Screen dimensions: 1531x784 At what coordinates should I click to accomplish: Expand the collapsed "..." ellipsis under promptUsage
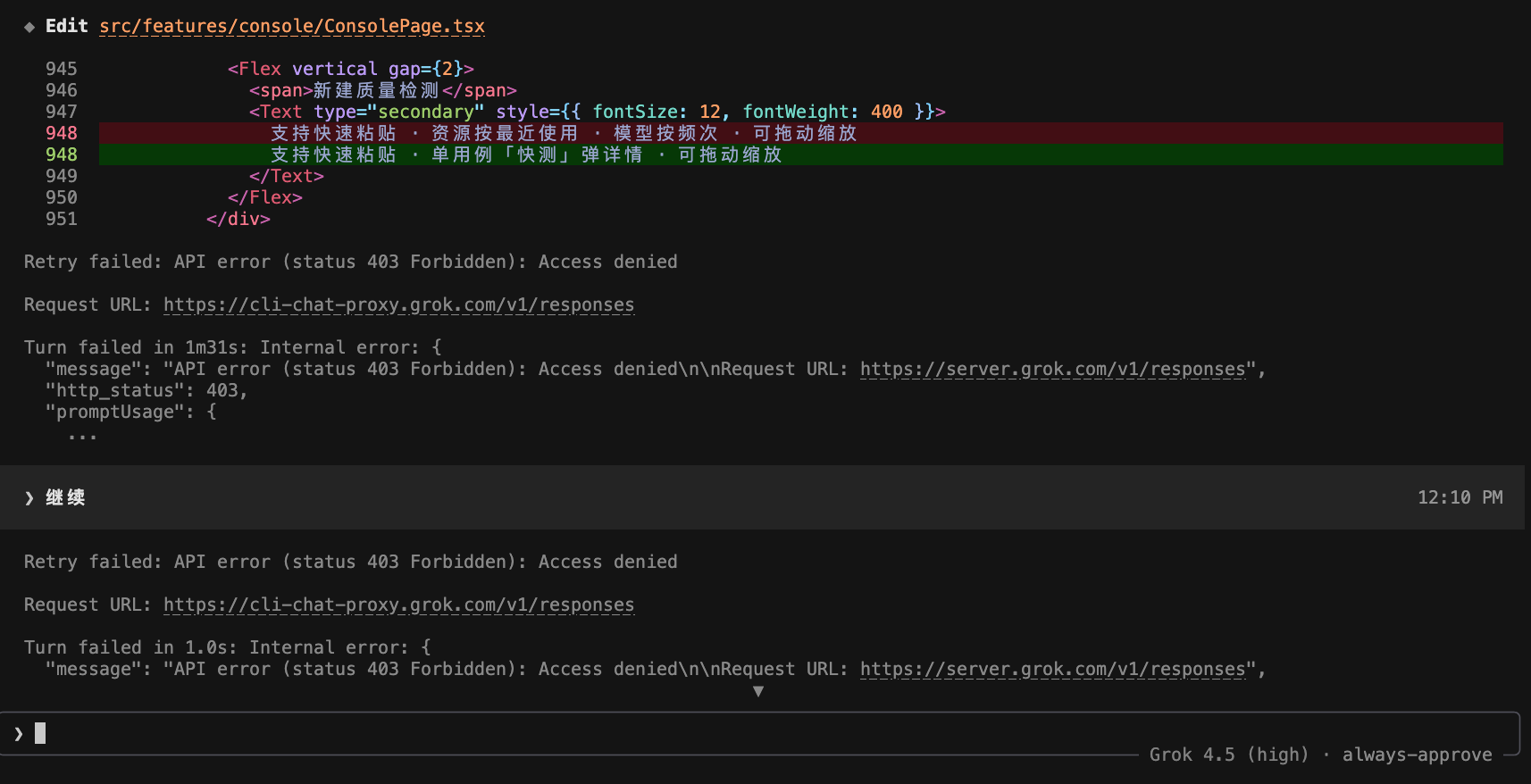(x=82, y=436)
